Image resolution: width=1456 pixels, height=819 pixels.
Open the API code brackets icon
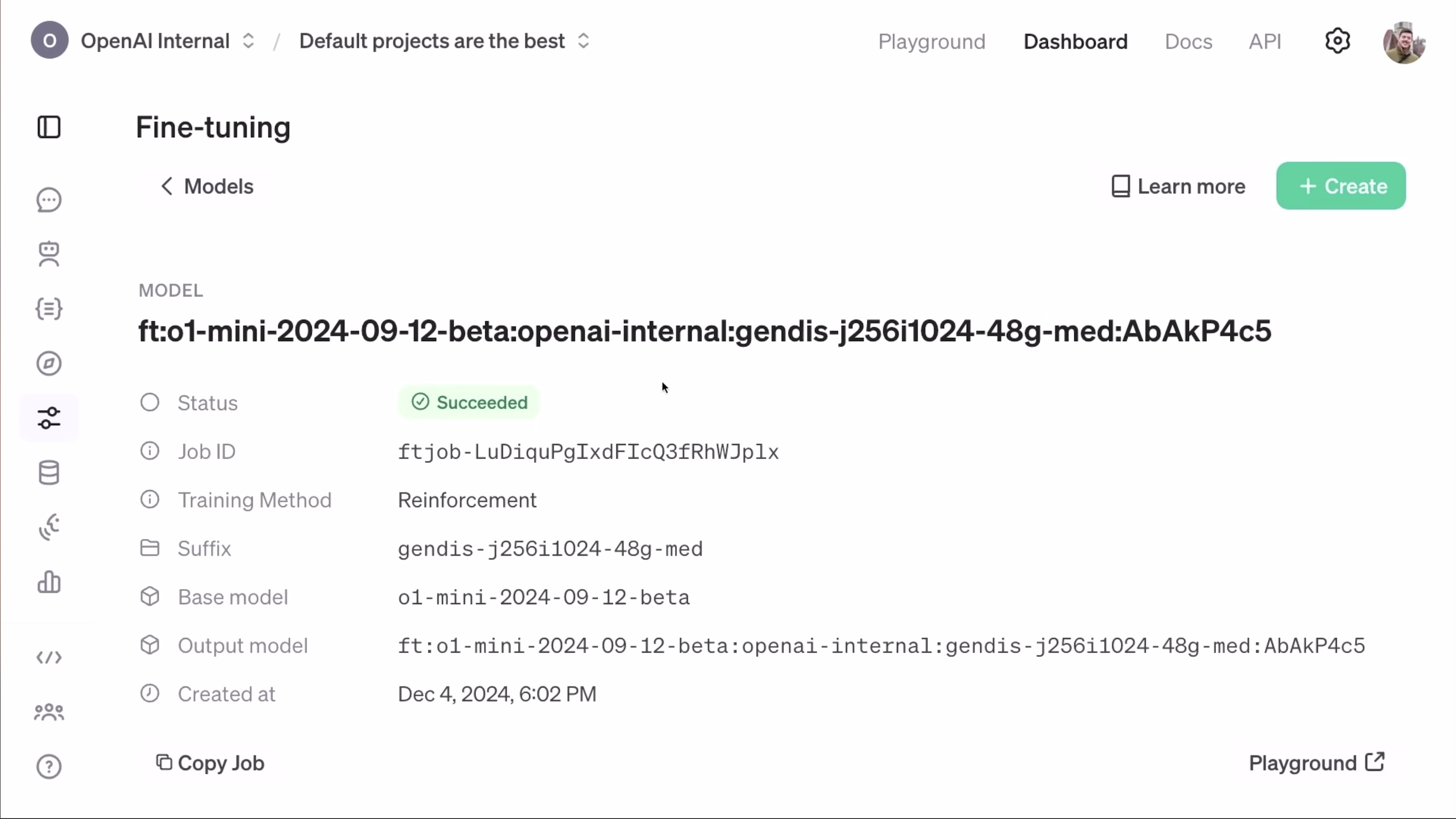tap(49, 657)
